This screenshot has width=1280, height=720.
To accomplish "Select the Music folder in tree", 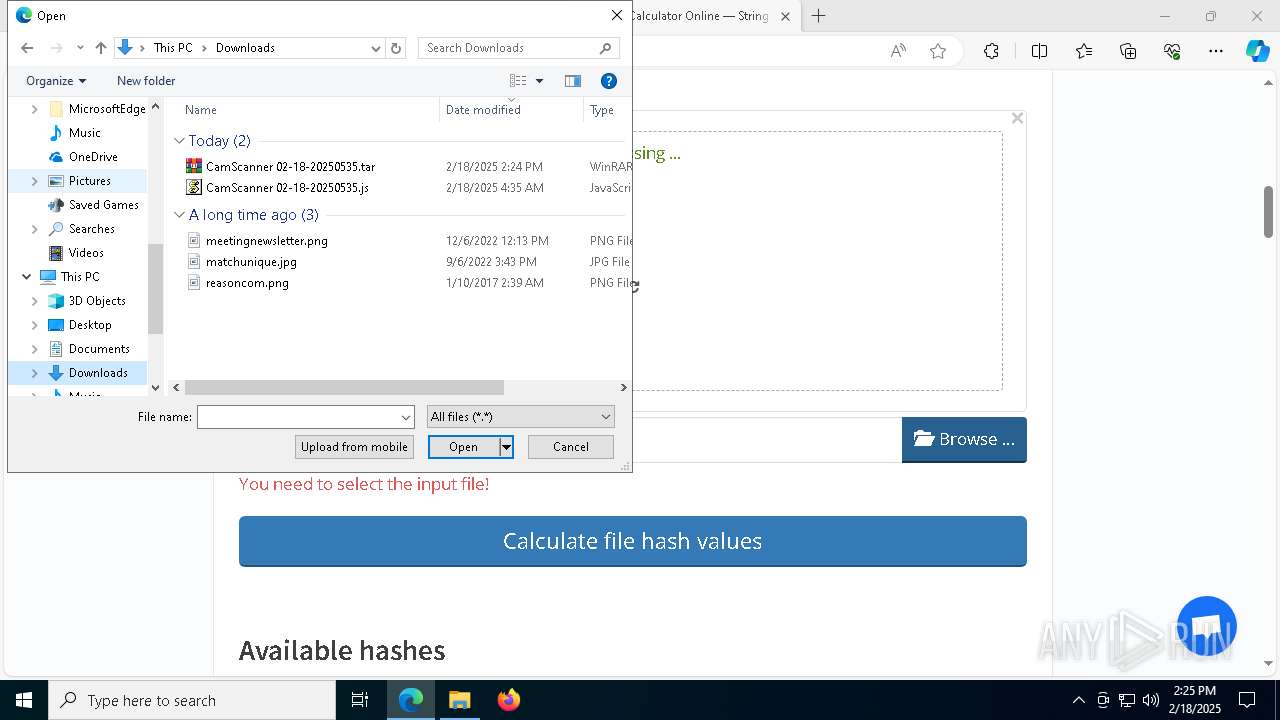I will 84,133.
